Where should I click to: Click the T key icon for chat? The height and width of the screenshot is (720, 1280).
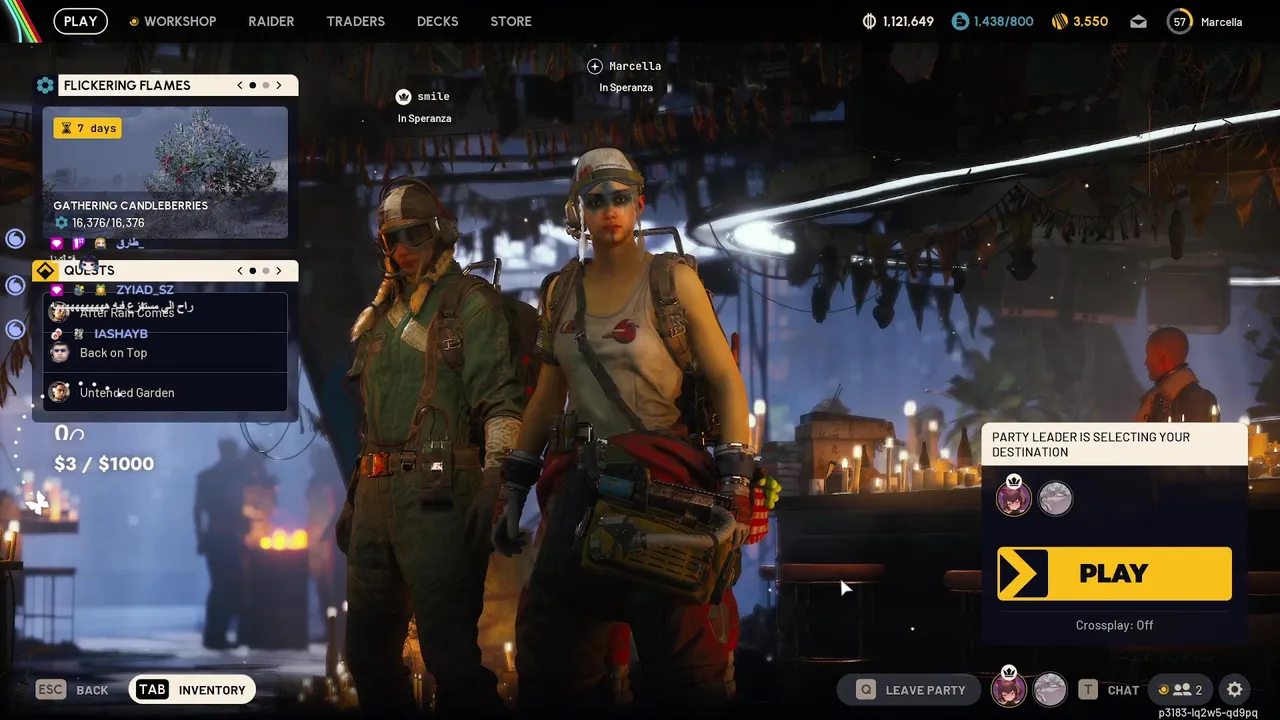pyautogui.click(x=1087, y=690)
